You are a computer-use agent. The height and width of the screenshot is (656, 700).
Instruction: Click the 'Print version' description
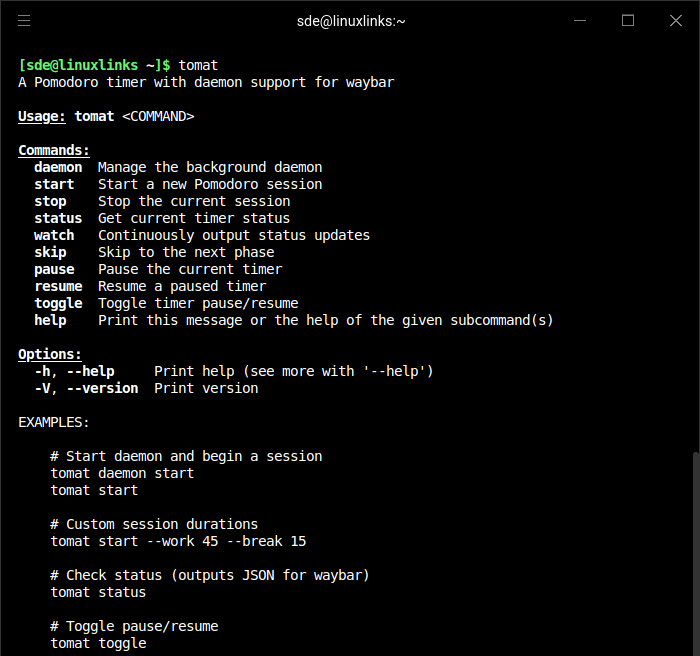click(206, 388)
